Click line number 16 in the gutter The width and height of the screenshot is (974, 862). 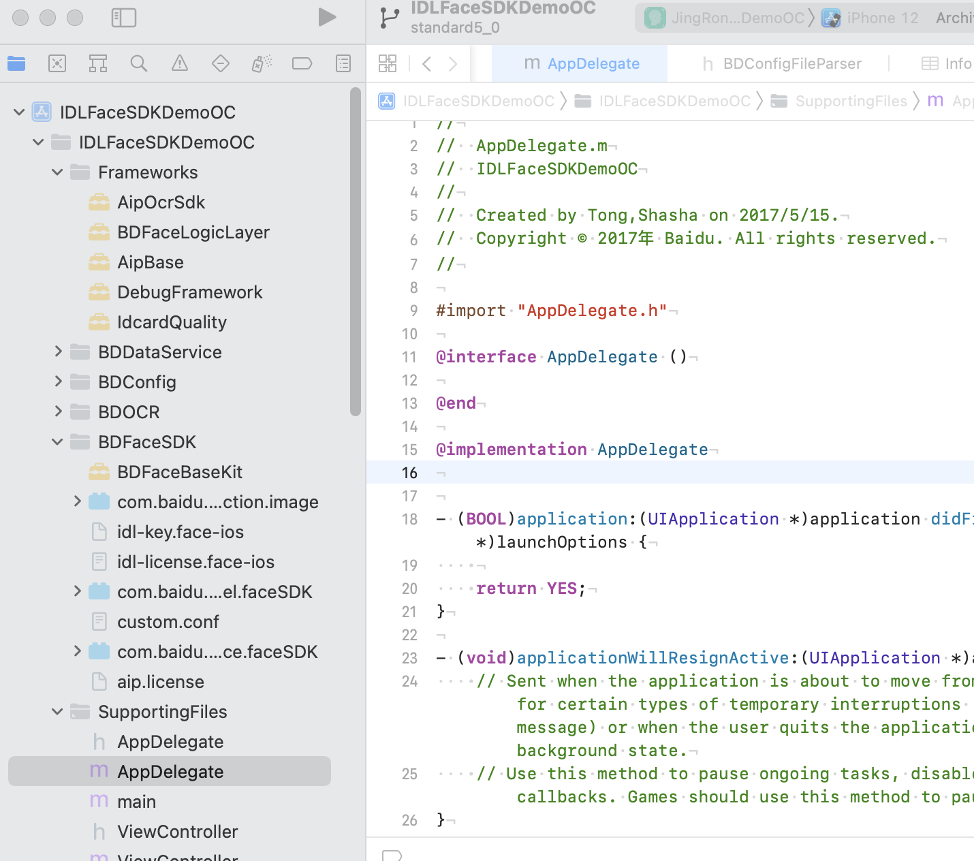(x=409, y=473)
